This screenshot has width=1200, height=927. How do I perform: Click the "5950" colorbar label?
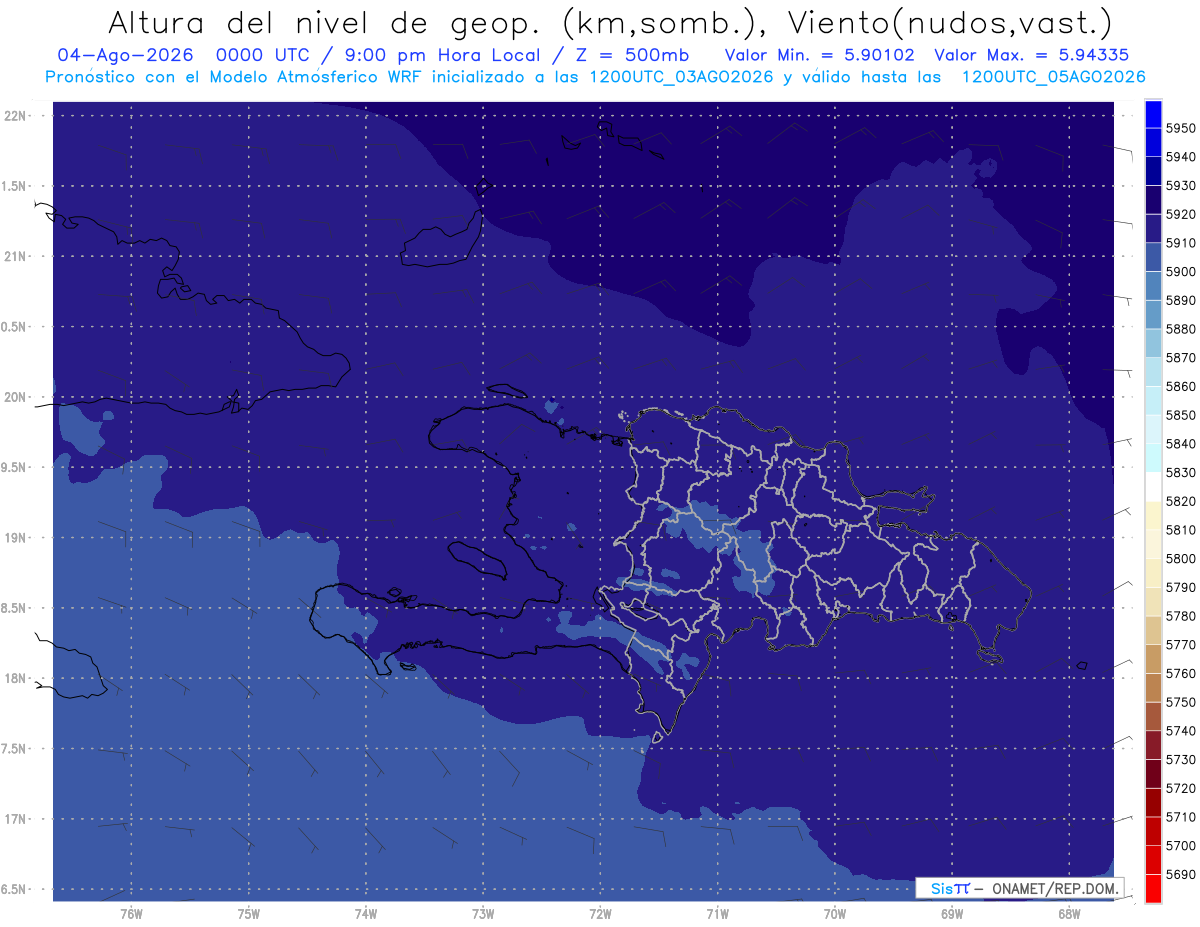(1181, 129)
